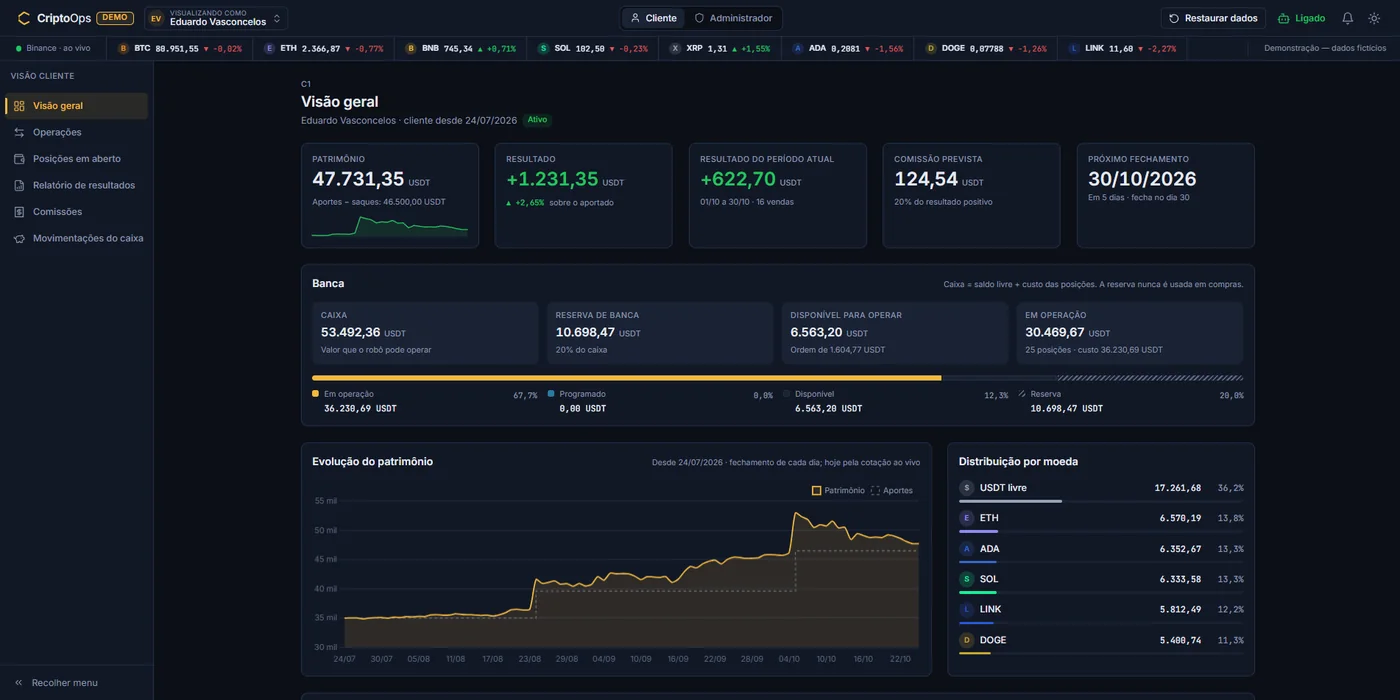Toggle light/dark theme with sun icon

(1374, 18)
